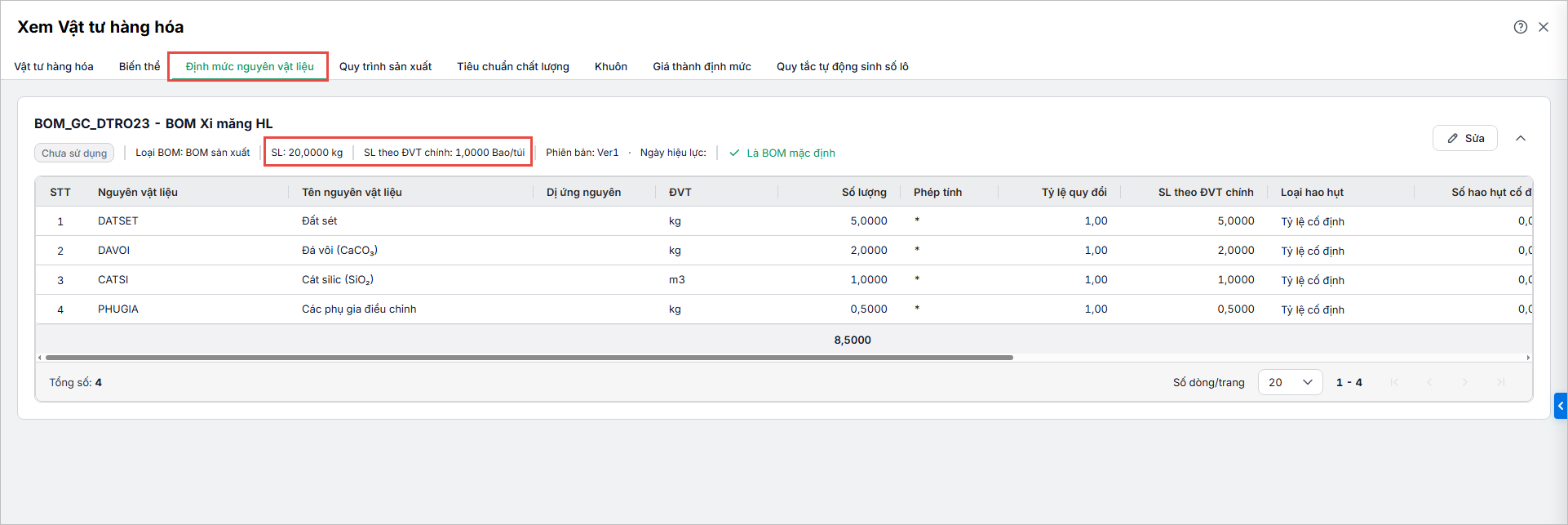
Task: Click the 5,0000 quantity of DATSET row
Action: tap(869, 221)
